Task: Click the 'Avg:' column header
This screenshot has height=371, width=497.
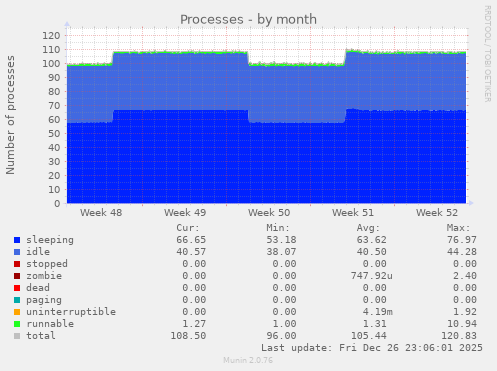Action: point(368,228)
